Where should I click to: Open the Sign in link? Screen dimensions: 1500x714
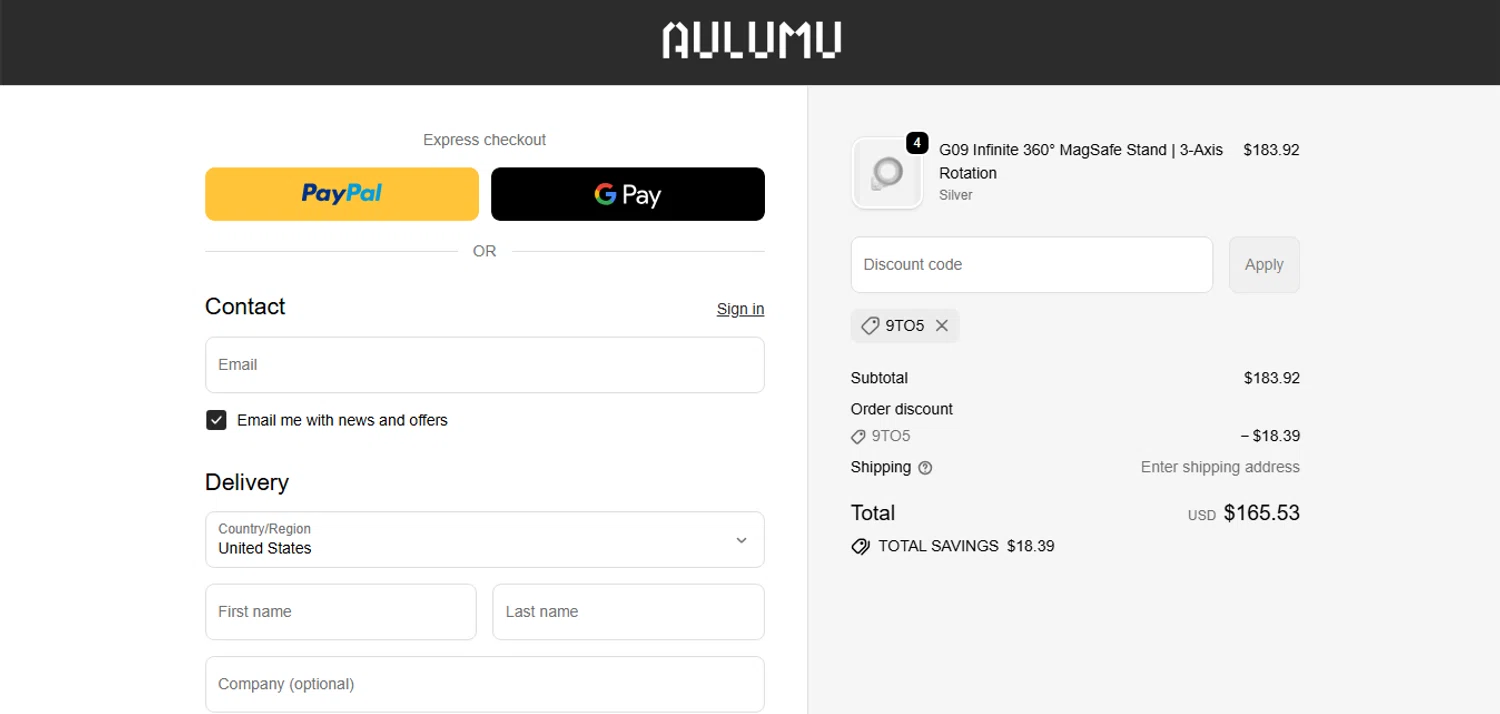(740, 309)
